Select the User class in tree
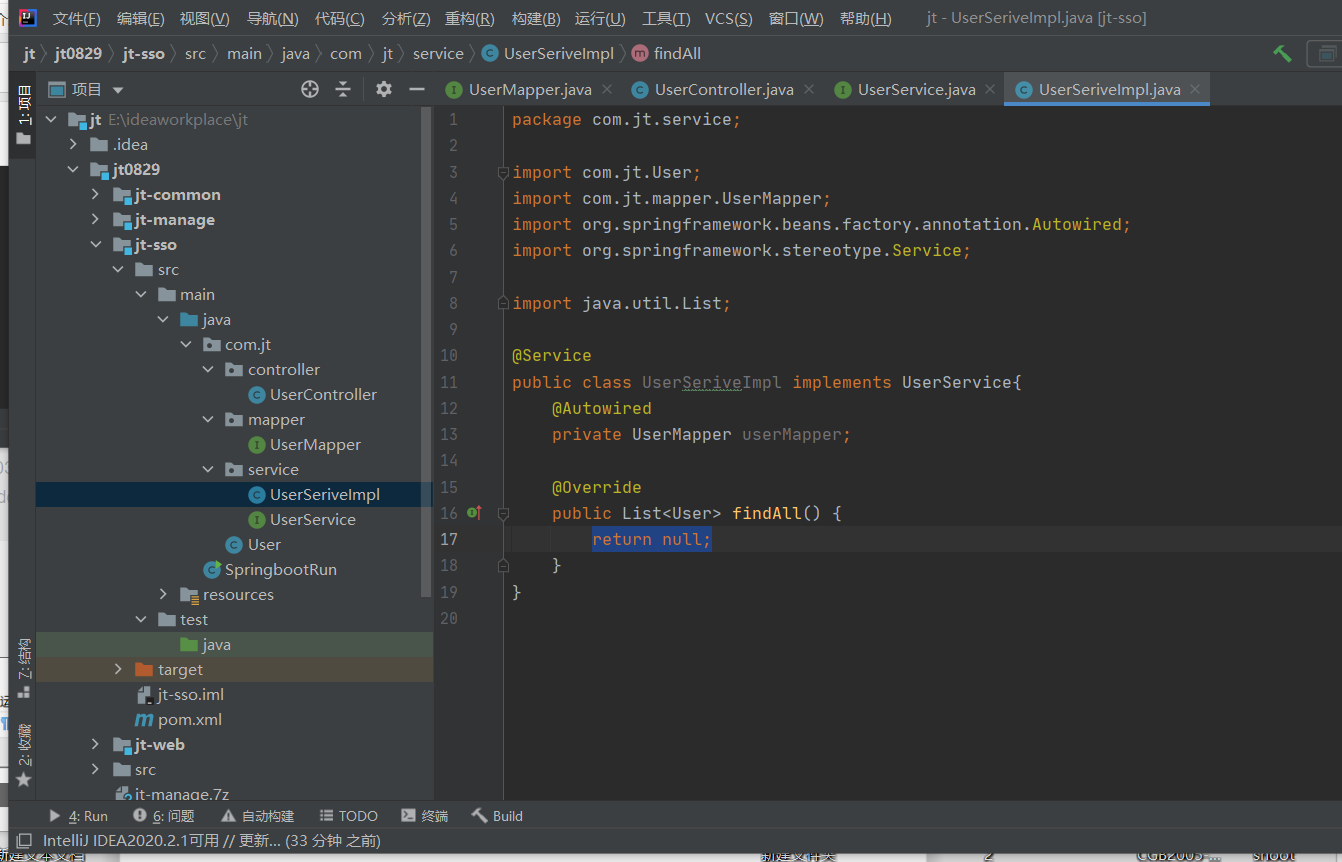This screenshot has width=1342, height=862. (x=254, y=545)
